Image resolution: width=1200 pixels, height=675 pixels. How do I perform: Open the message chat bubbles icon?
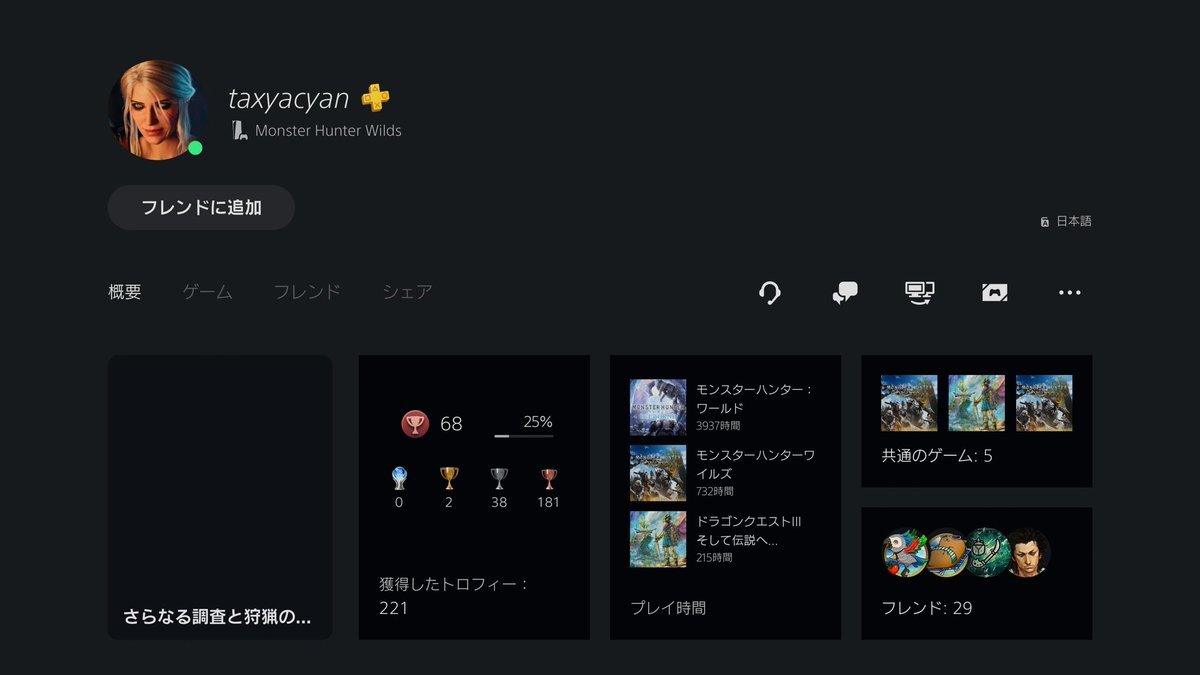tap(845, 292)
